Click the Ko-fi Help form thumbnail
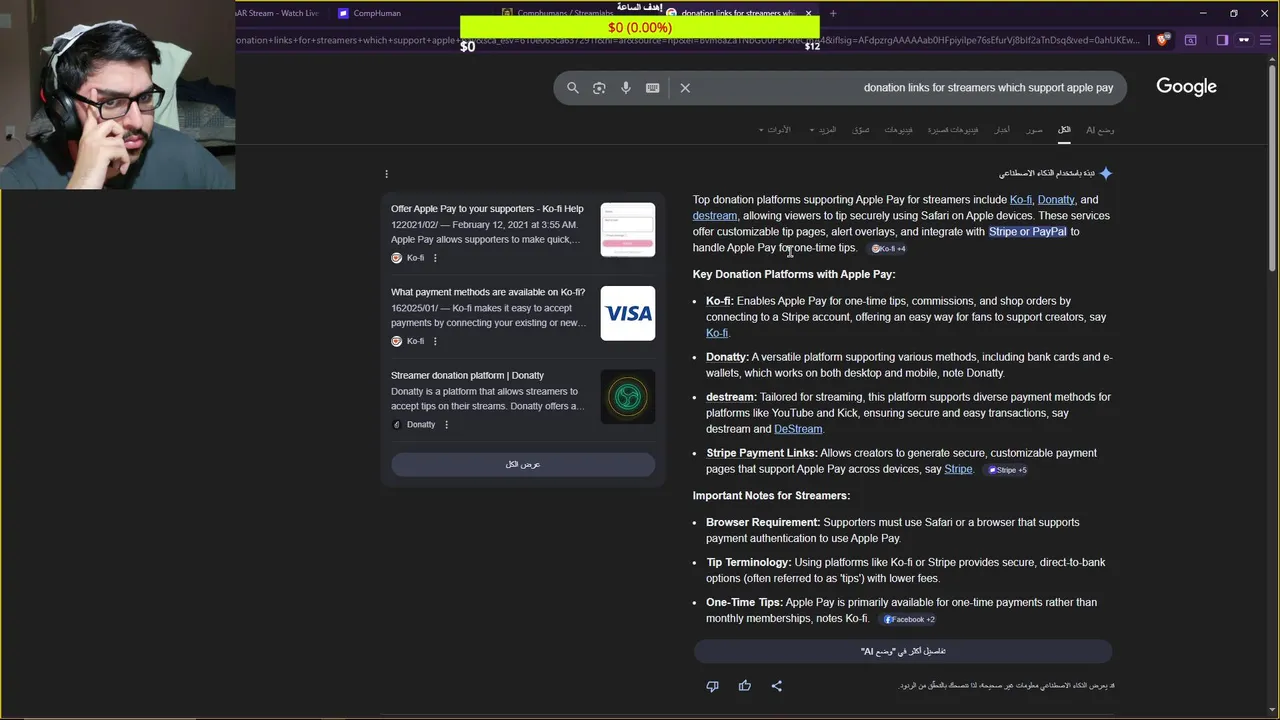Screen dimensions: 1280x720 coord(628,230)
